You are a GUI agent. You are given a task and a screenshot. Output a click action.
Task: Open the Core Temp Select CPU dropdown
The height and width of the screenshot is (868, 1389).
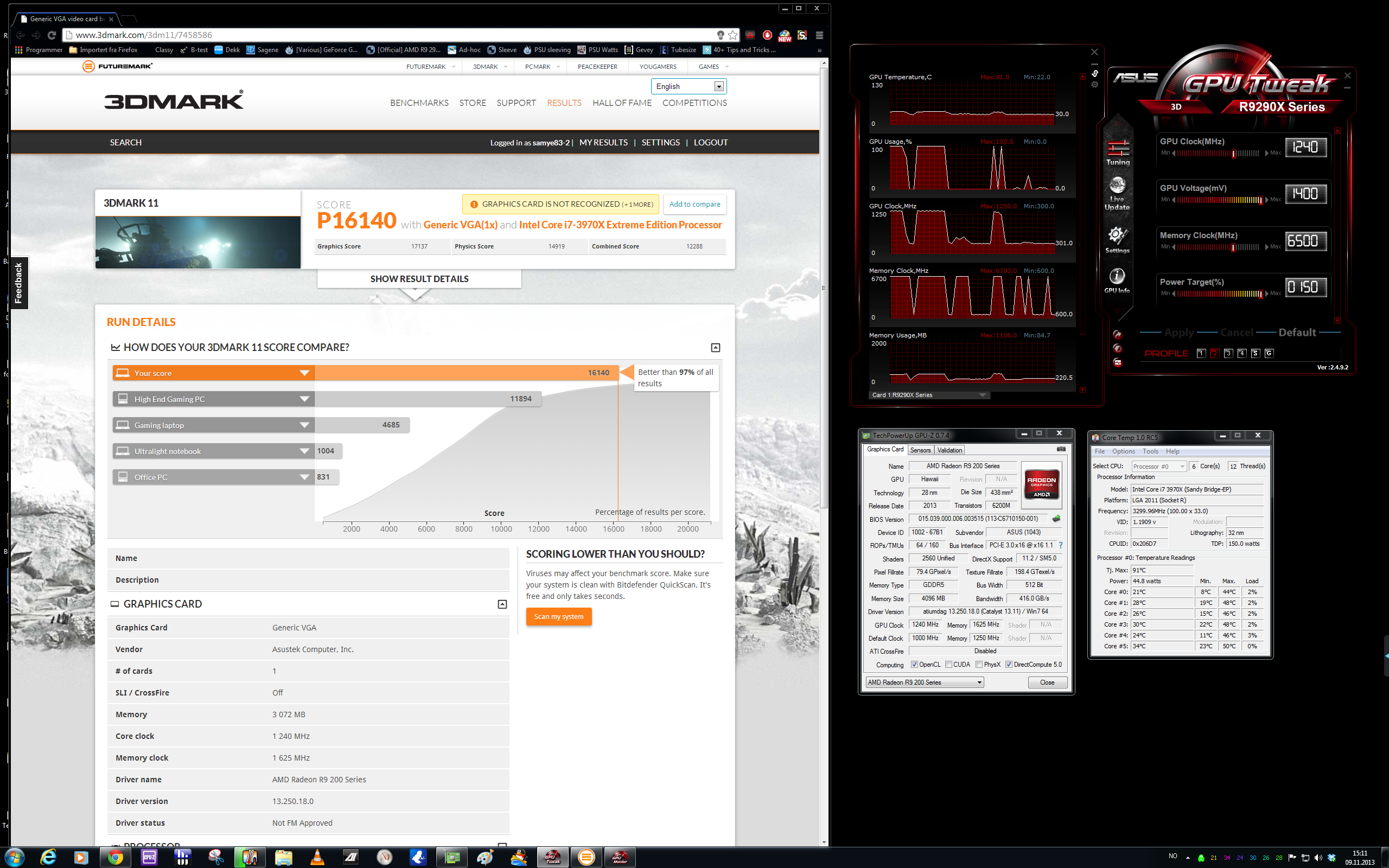[x=1159, y=466]
